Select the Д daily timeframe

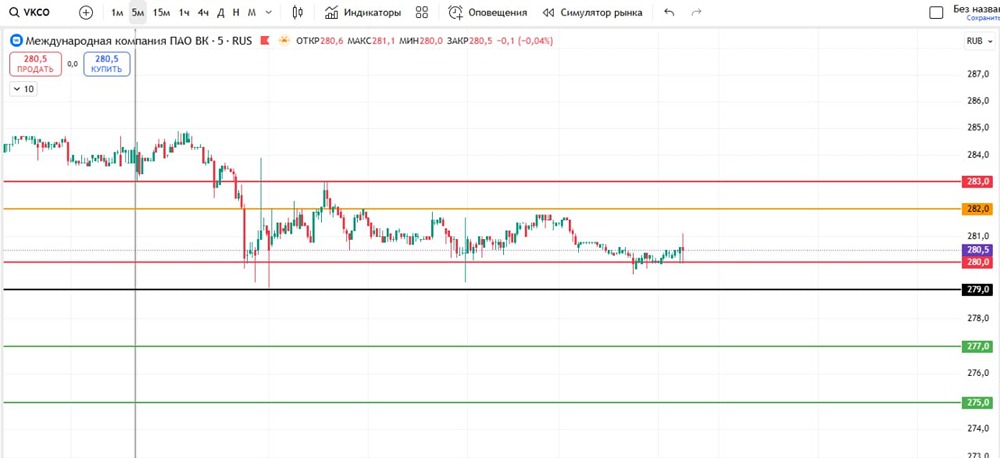coord(221,12)
